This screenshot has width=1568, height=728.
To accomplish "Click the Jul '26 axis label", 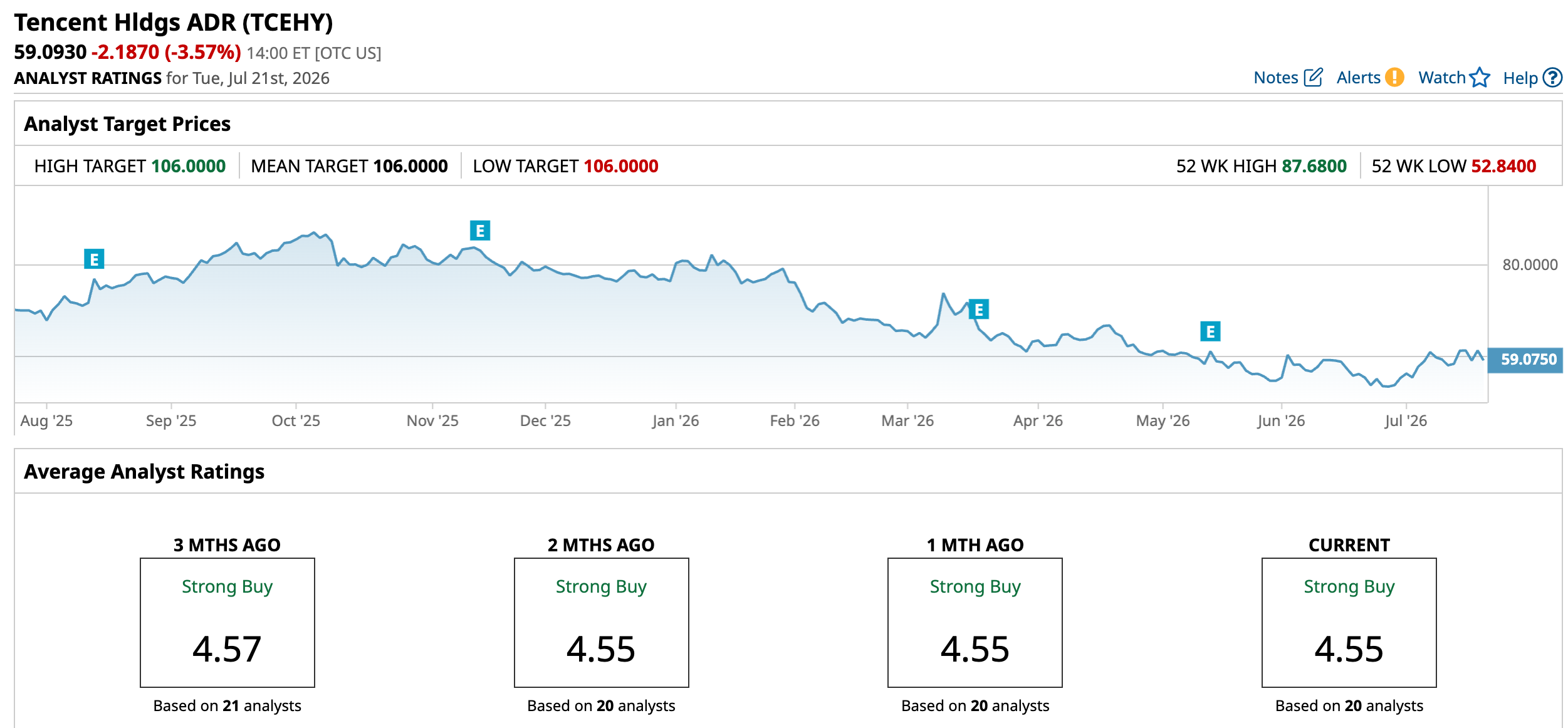I will click(1406, 420).
